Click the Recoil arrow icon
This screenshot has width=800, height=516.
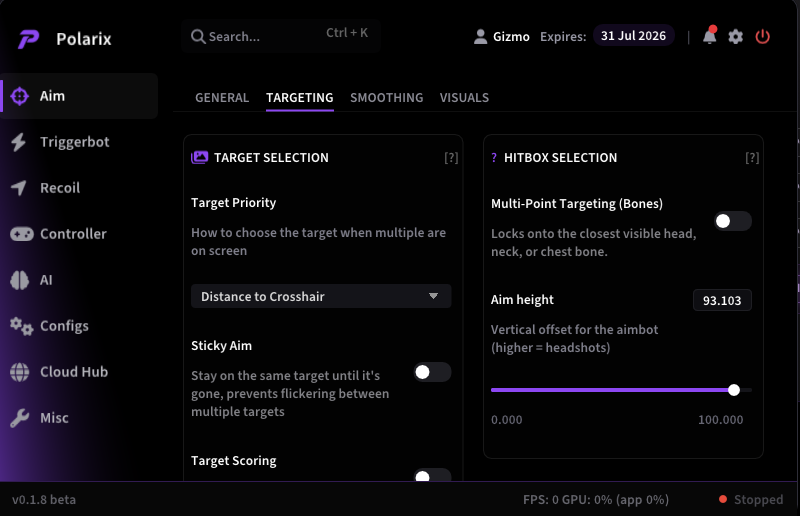coord(19,188)
